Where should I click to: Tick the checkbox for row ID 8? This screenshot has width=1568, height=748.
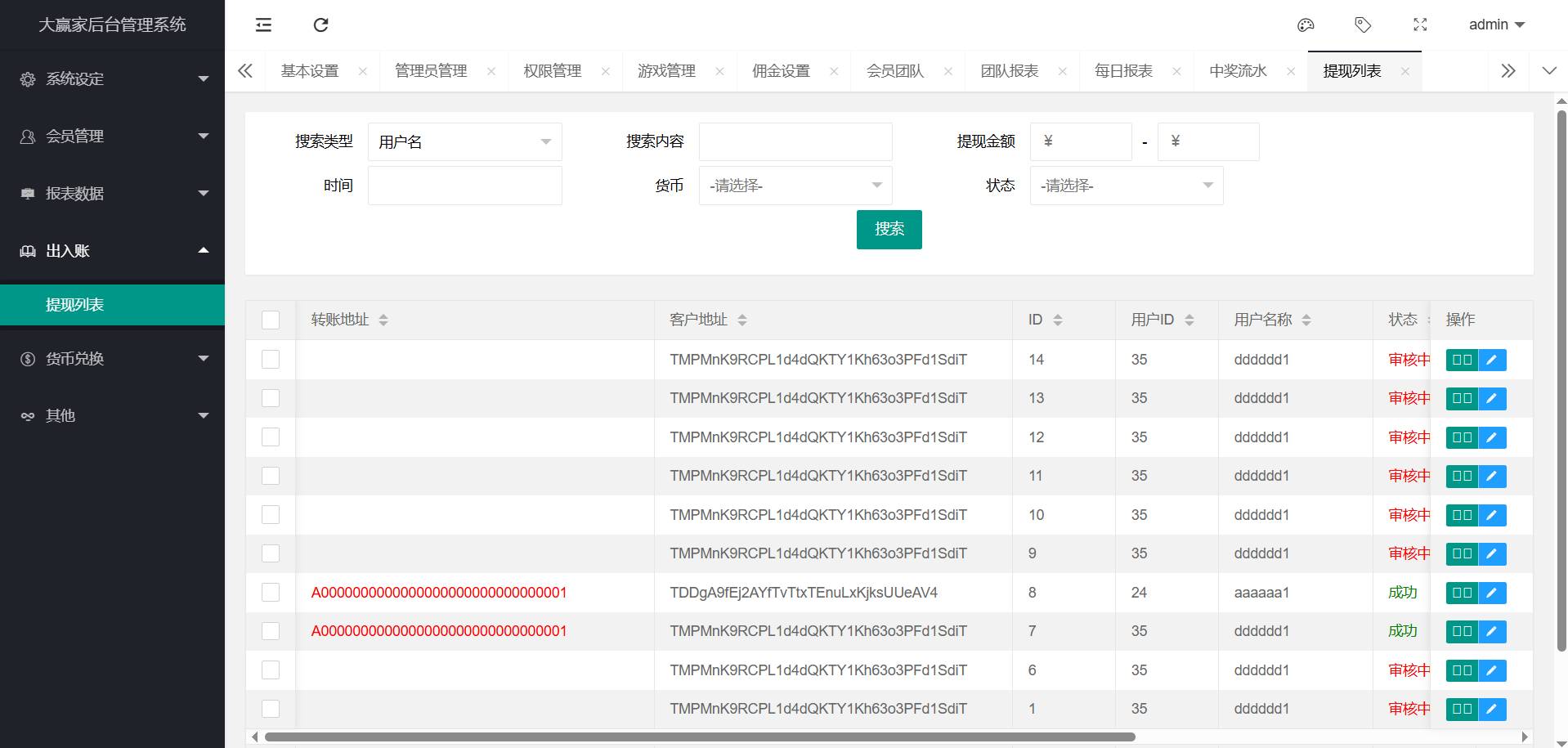(x=271, y=593)
